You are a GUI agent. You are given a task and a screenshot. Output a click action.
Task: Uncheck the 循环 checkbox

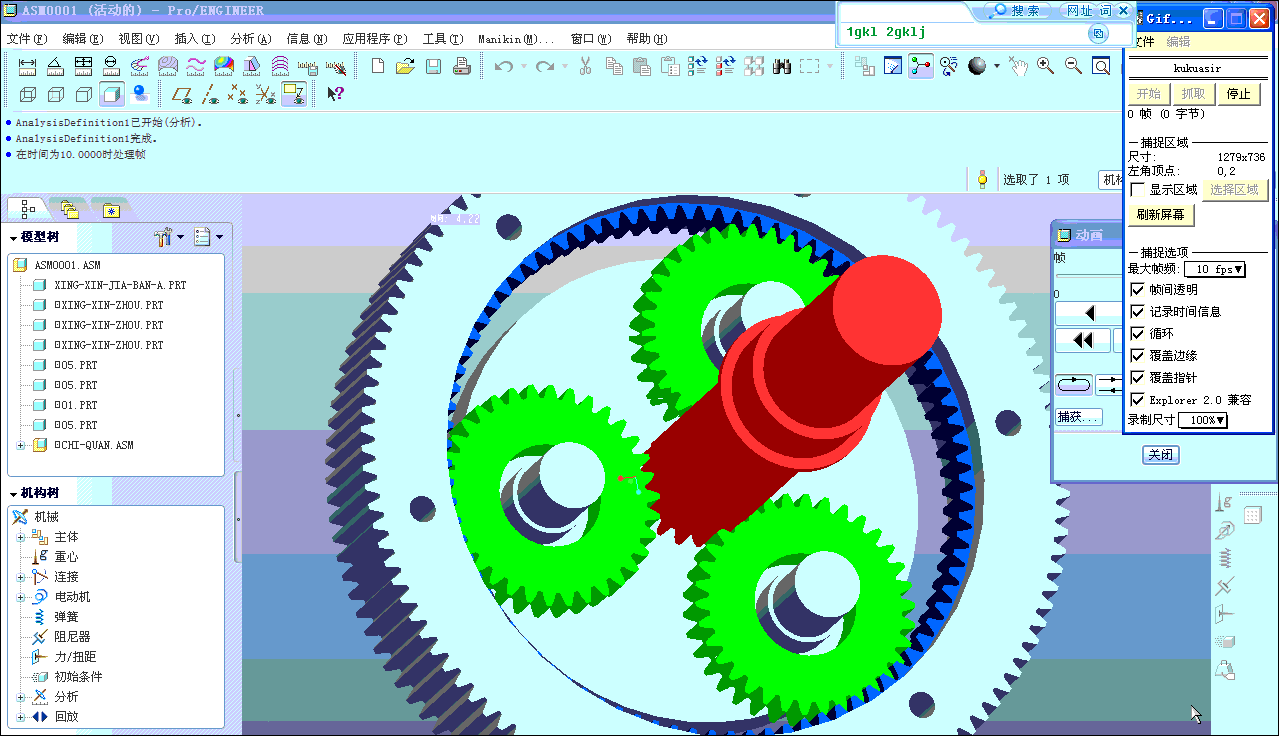[x=1137, y=333]
